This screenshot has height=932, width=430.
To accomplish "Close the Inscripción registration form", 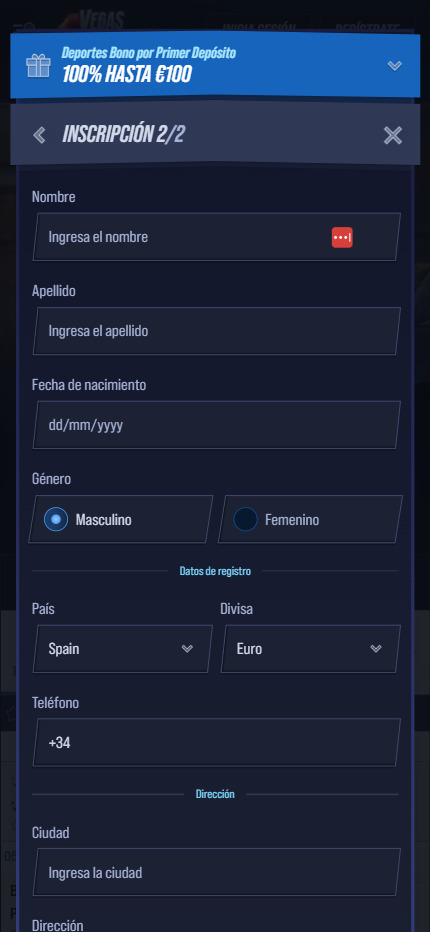I will (x=393, y=136).
